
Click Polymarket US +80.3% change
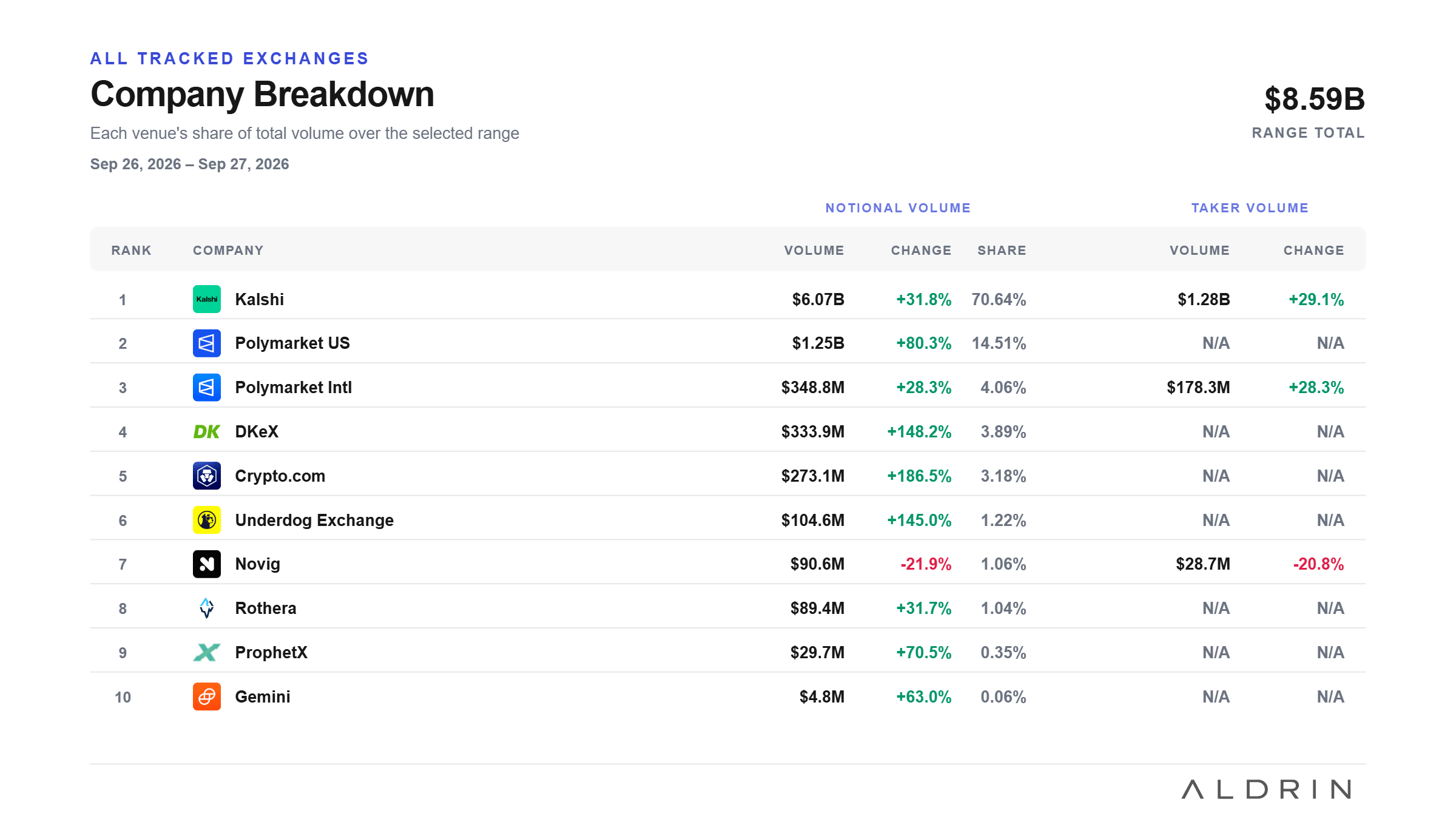point(924,343)
